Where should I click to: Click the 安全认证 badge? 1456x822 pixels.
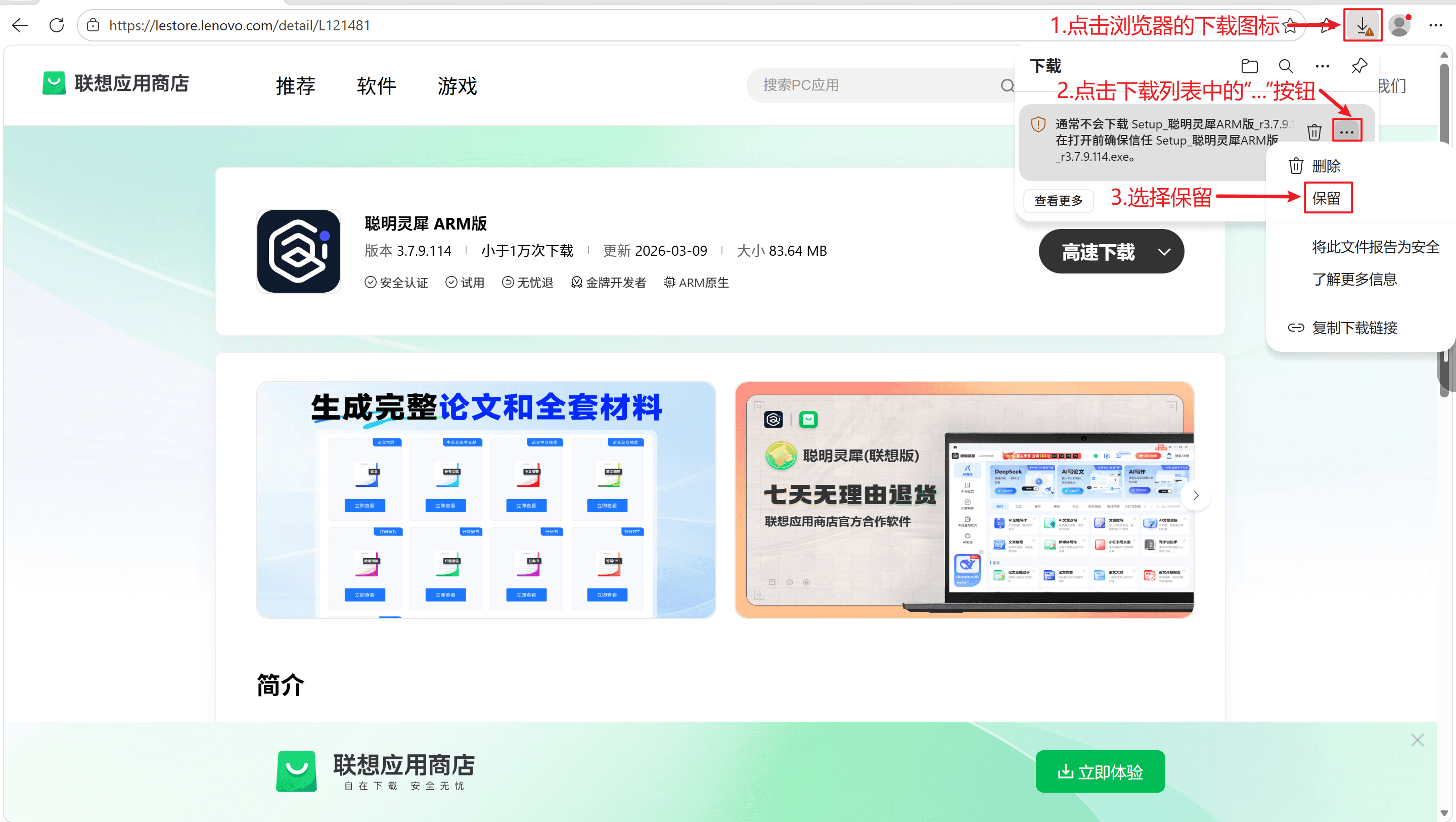point(396,283)
